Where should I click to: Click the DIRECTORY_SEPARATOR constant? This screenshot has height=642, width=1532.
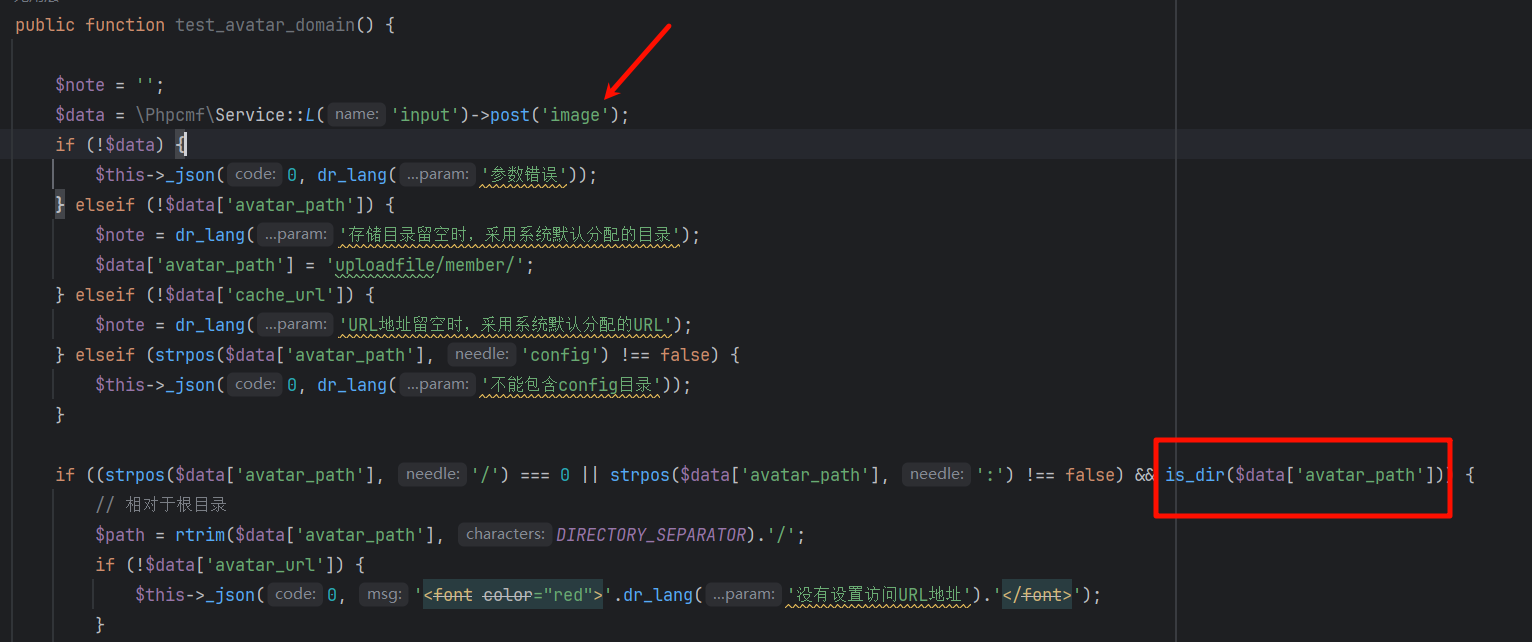(x=650, y=535)
